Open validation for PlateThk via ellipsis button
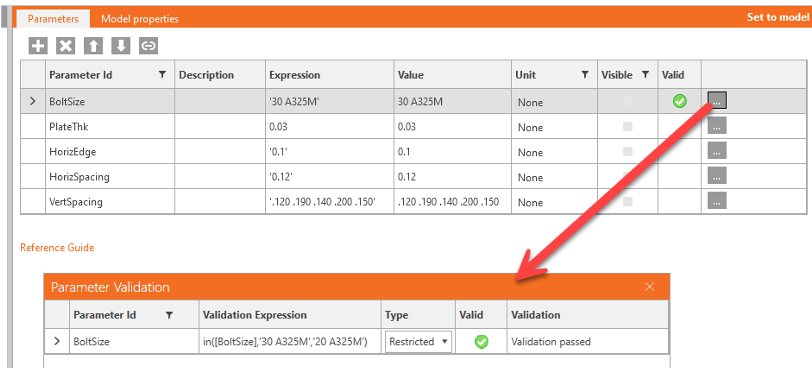The image size is (812, 368). click(717, 126)
